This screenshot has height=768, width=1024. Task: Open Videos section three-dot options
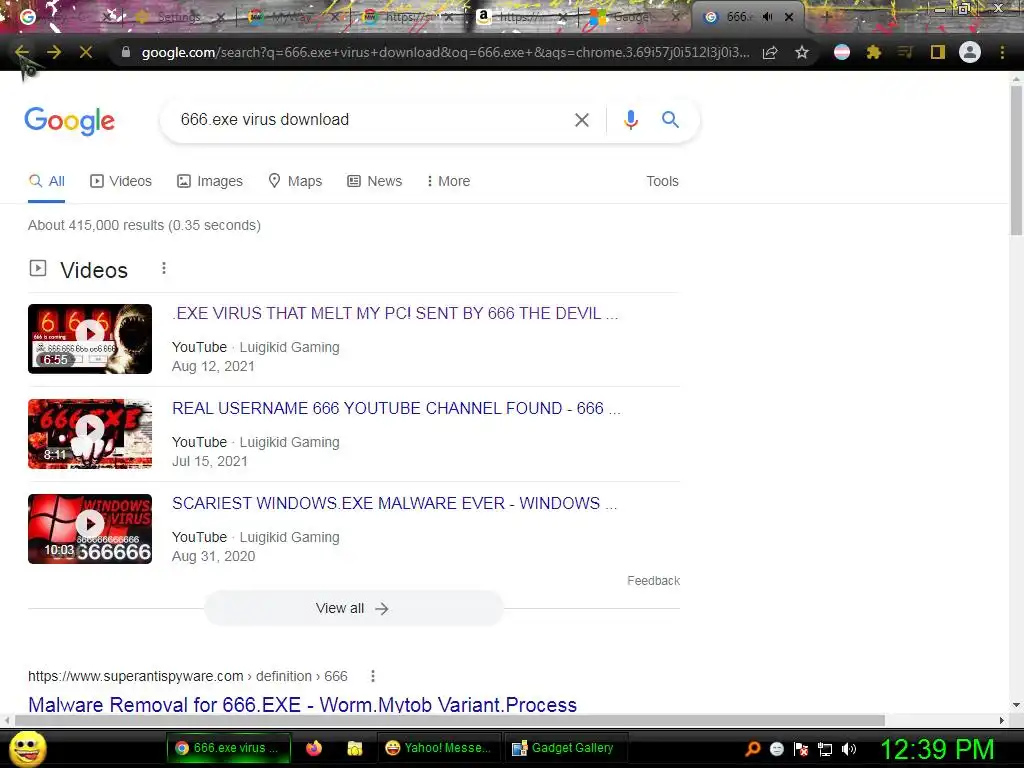pos(164,268)
